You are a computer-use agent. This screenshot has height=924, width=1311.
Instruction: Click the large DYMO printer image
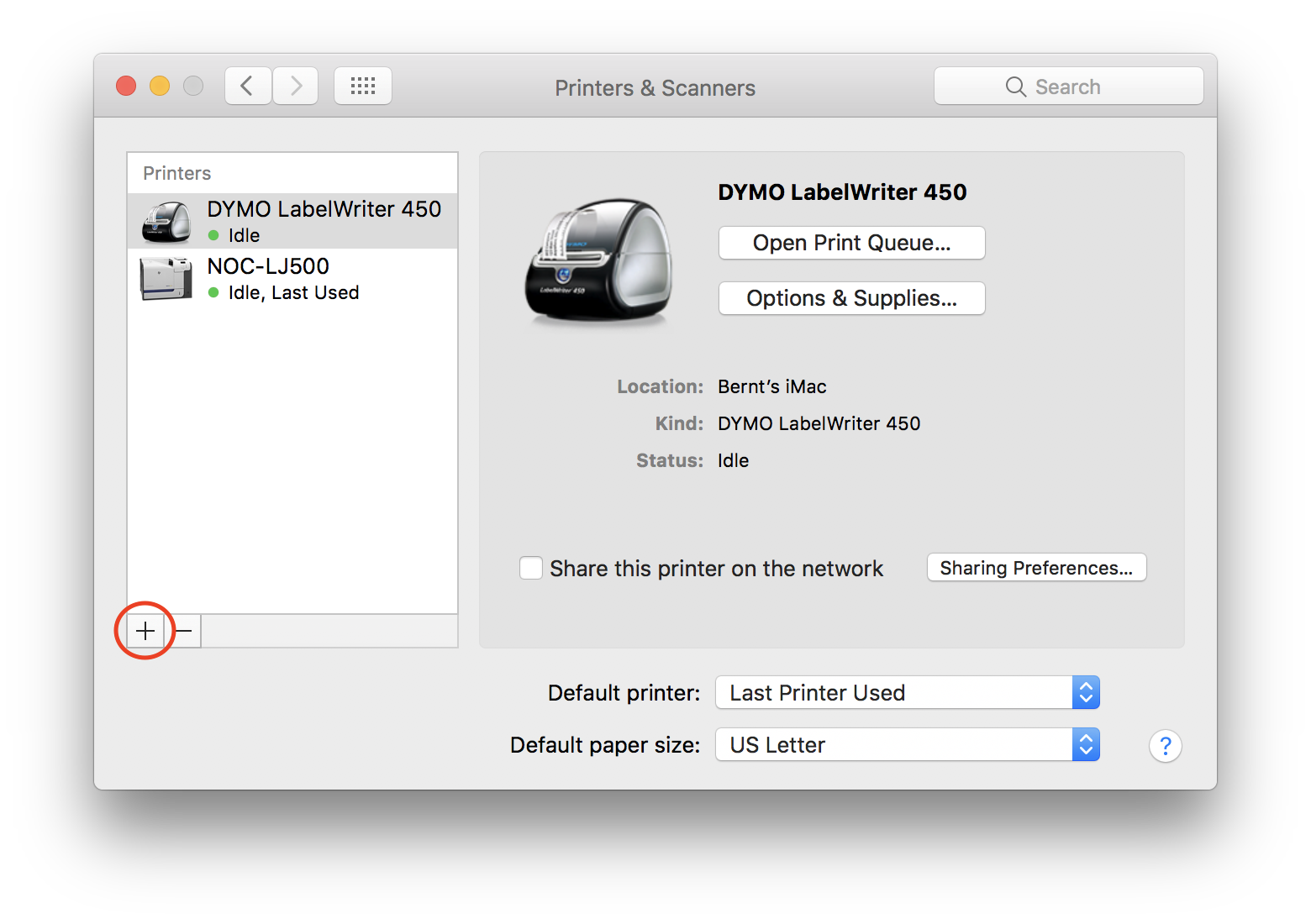(x=598, y=261)
